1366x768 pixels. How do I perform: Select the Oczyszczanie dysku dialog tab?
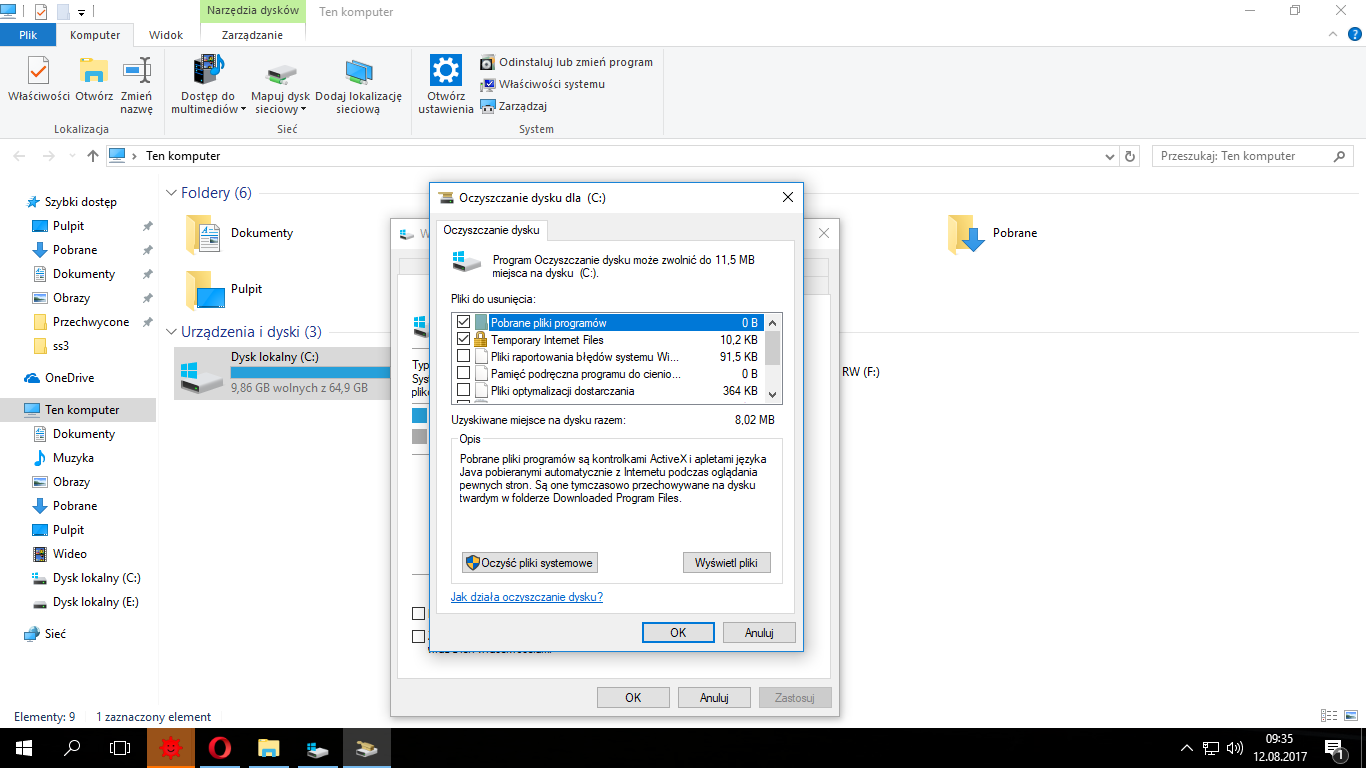point(491,230)
